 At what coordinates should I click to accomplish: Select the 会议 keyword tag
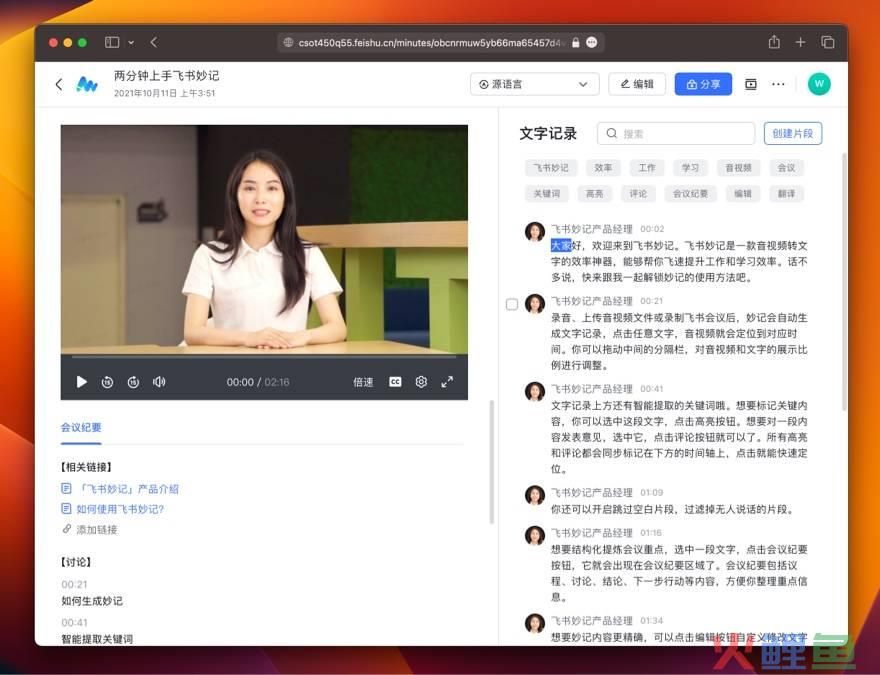point(786,168)
